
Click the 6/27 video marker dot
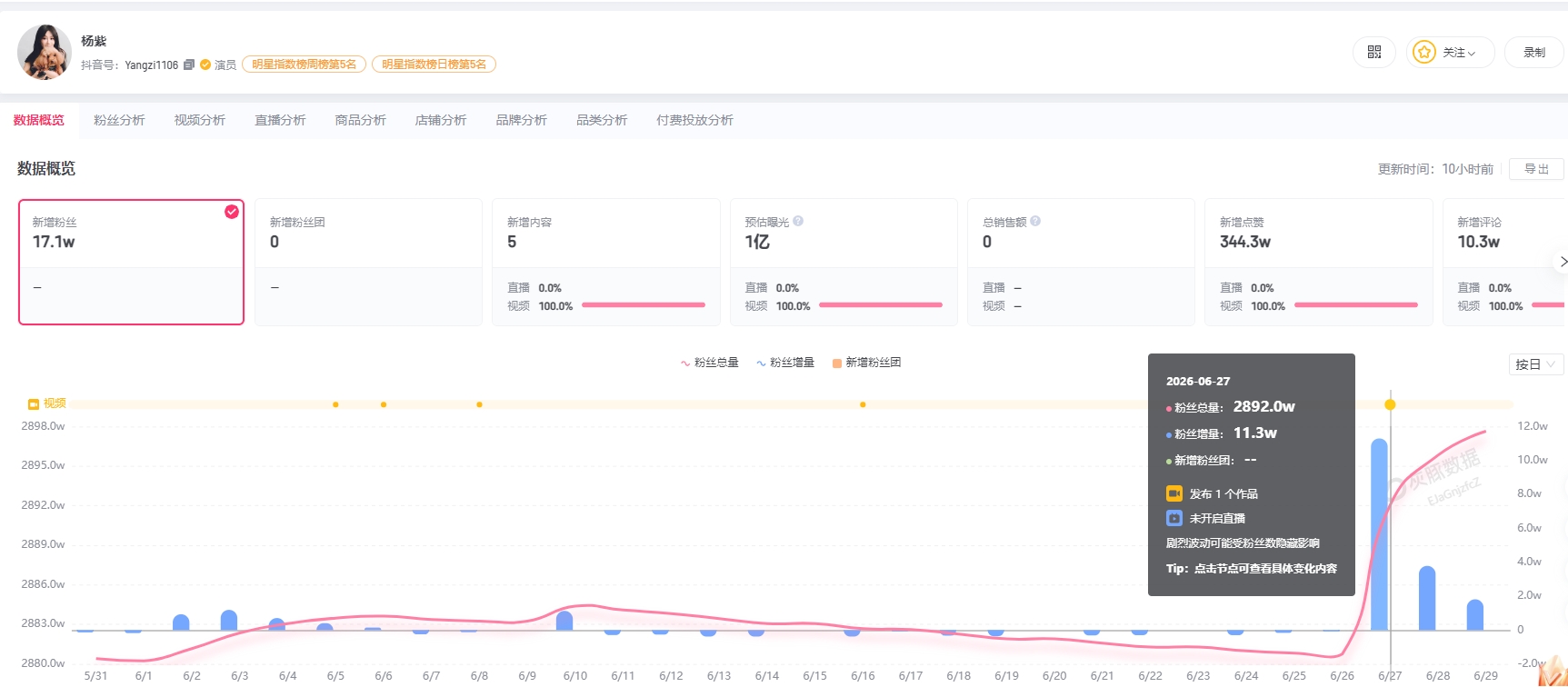(1390, 404)
